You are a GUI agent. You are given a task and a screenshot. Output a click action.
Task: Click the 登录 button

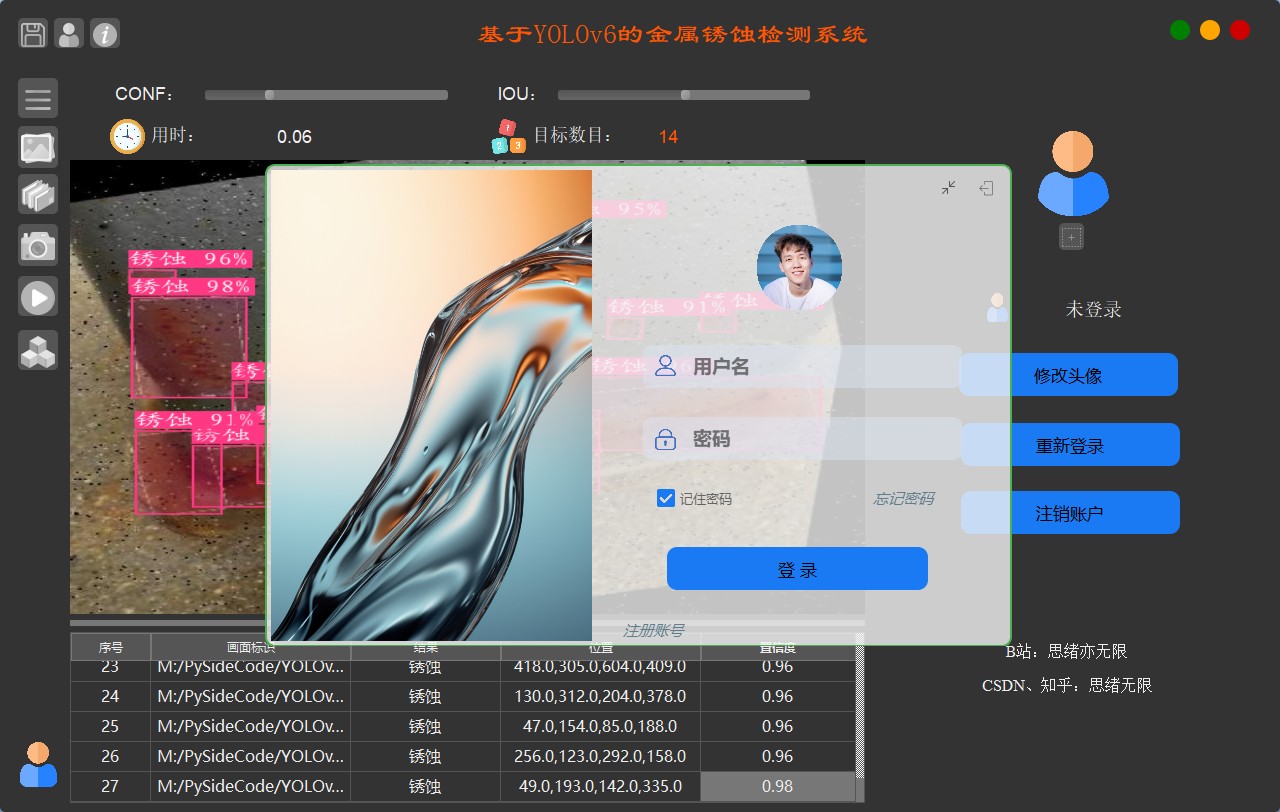pyautogui.click(x=797, y=569)
